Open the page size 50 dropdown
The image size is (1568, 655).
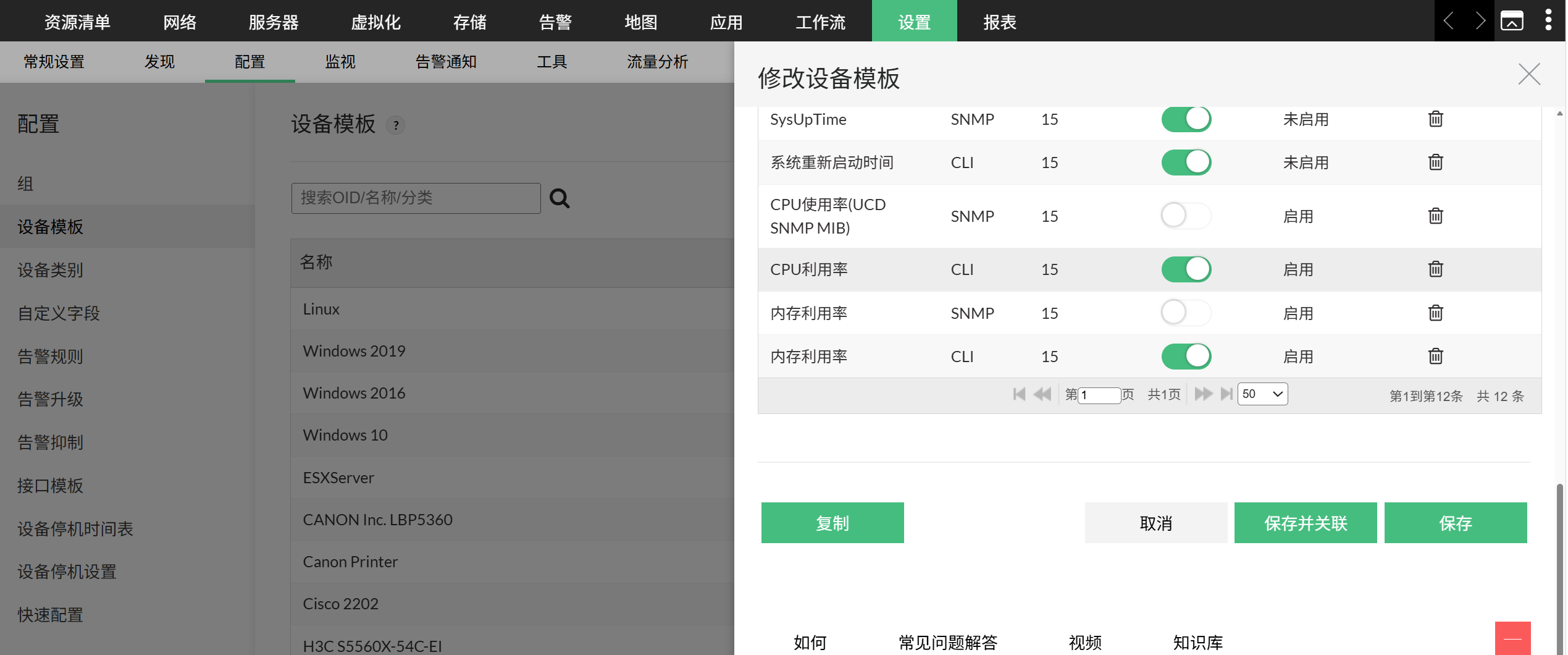(1262, 394)
